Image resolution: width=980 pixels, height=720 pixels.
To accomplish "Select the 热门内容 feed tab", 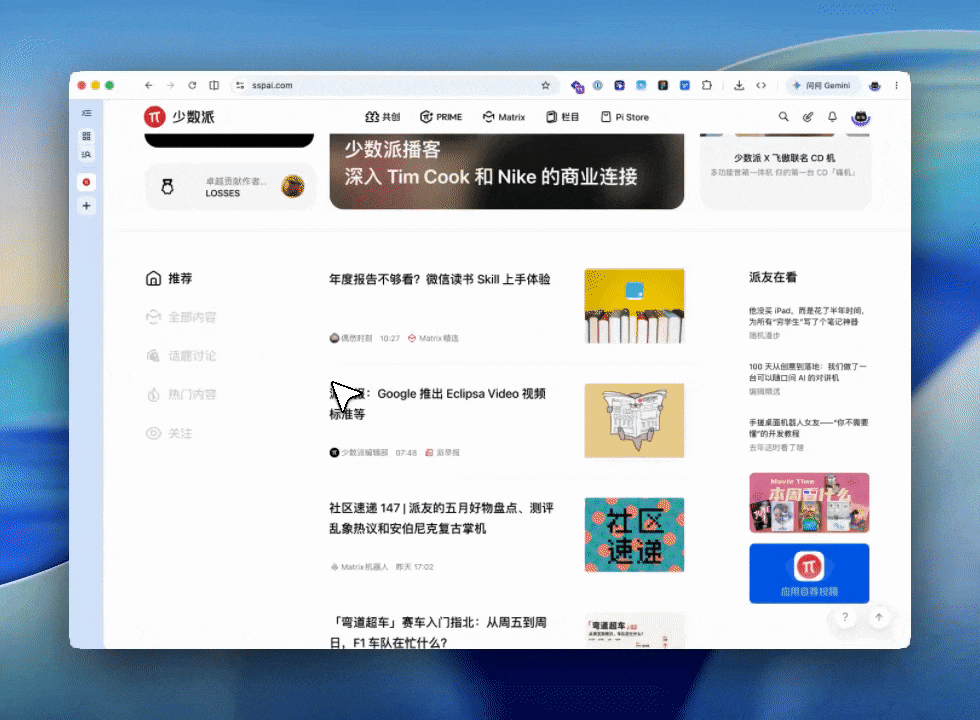I will pyautogui.click(x=181, y=394).
